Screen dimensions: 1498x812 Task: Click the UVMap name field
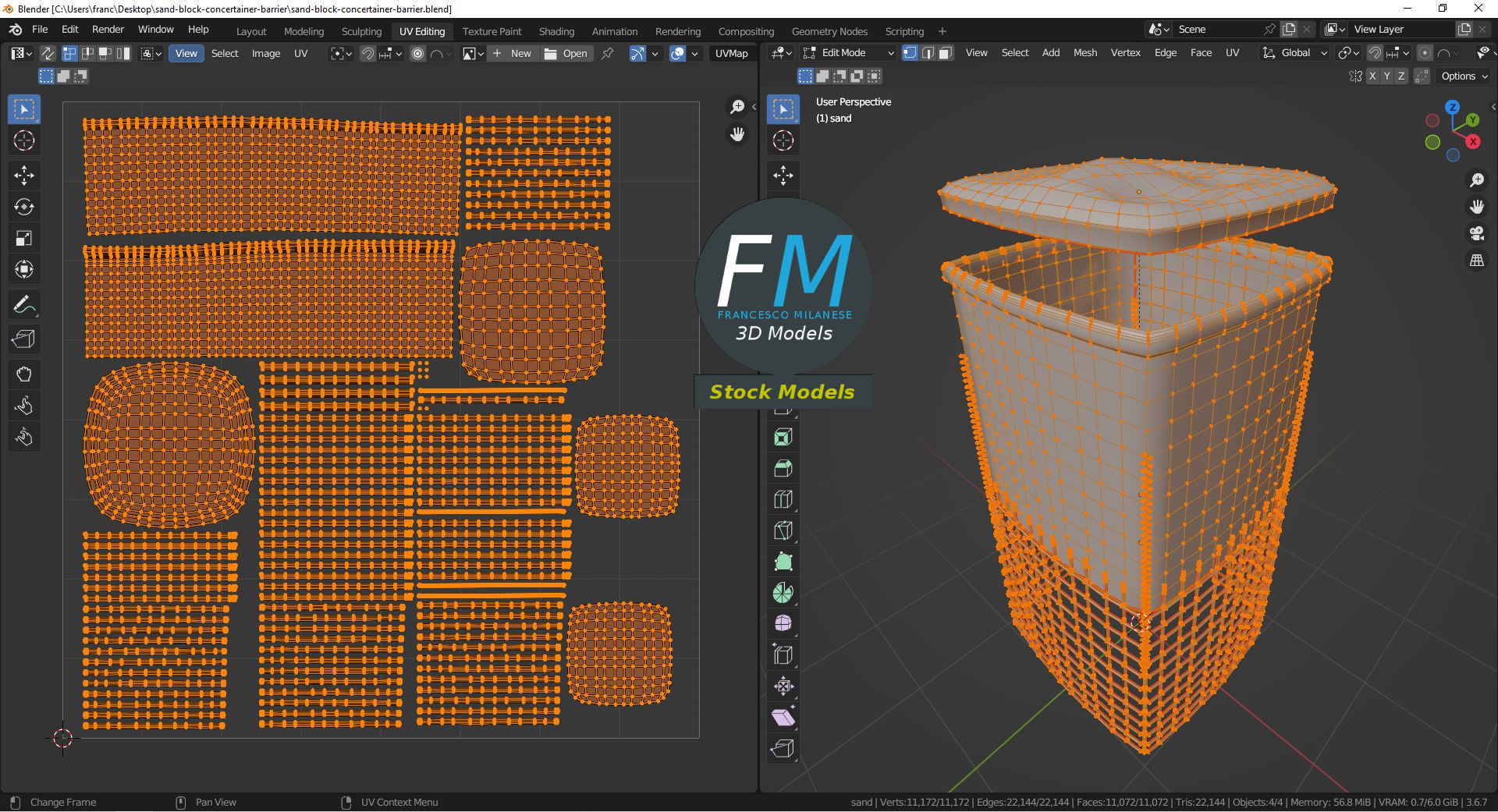[731, 53]
